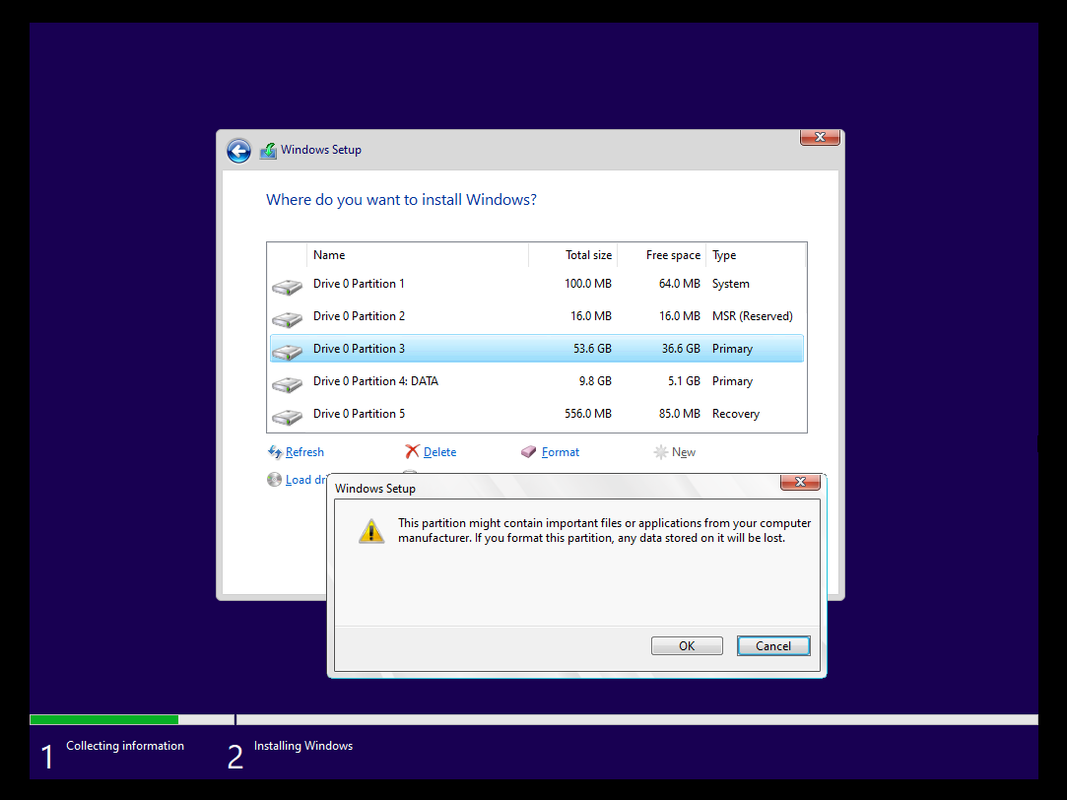Click the Free space column header
Screen dimensions: 1067x800
coord(661,255)
